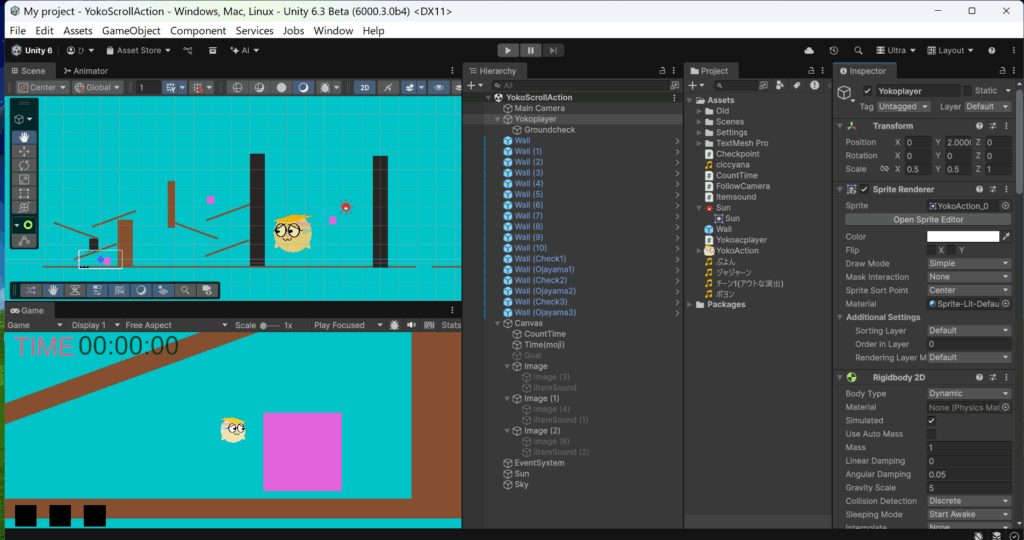This screenshot has width=1024, height=540.
Task: Select the Rect tool in Scene overlay
Action: [x=24, y=193]
